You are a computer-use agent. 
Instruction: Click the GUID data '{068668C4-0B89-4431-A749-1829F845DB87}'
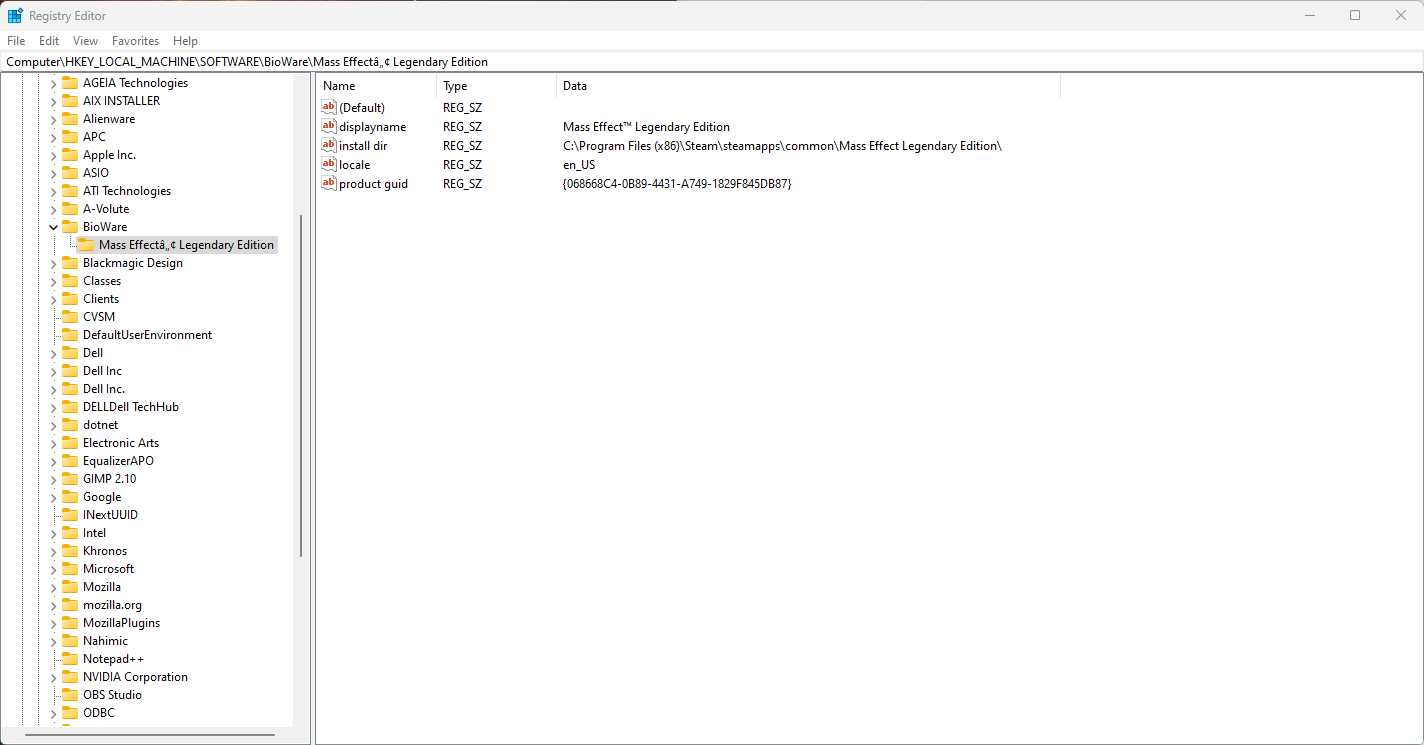677,184
